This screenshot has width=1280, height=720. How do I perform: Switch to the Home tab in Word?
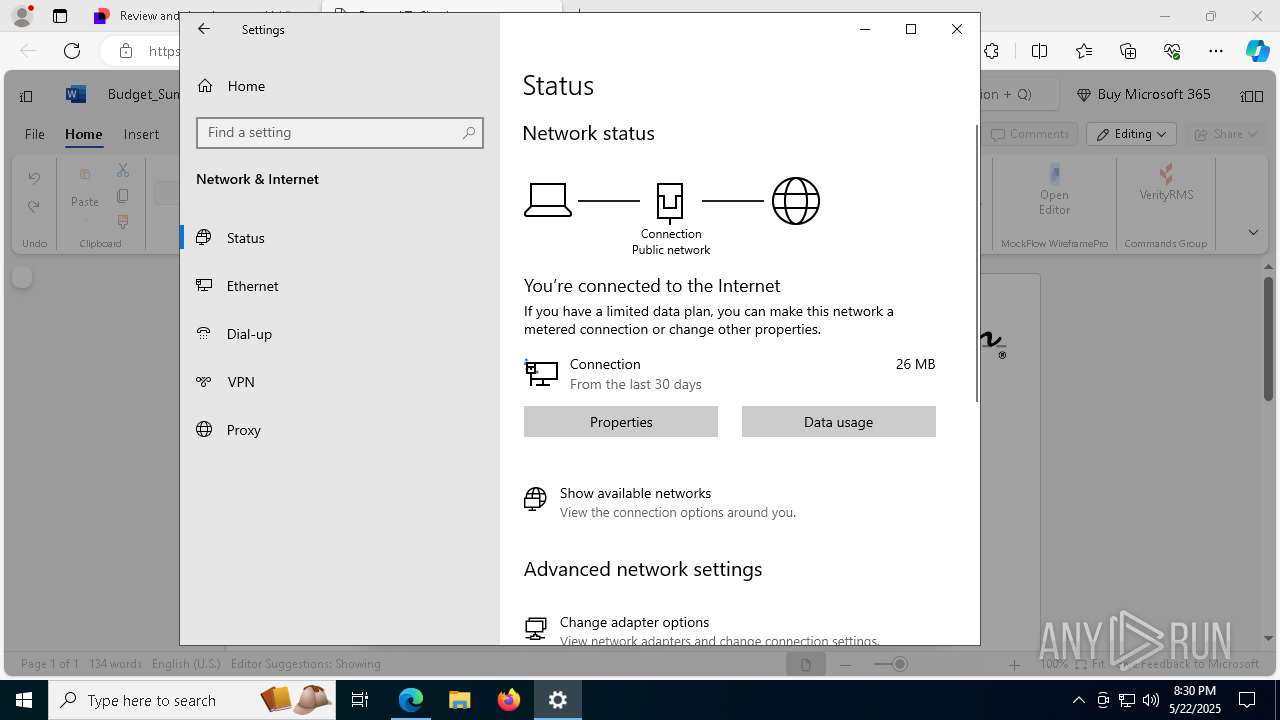click(84, 134)
